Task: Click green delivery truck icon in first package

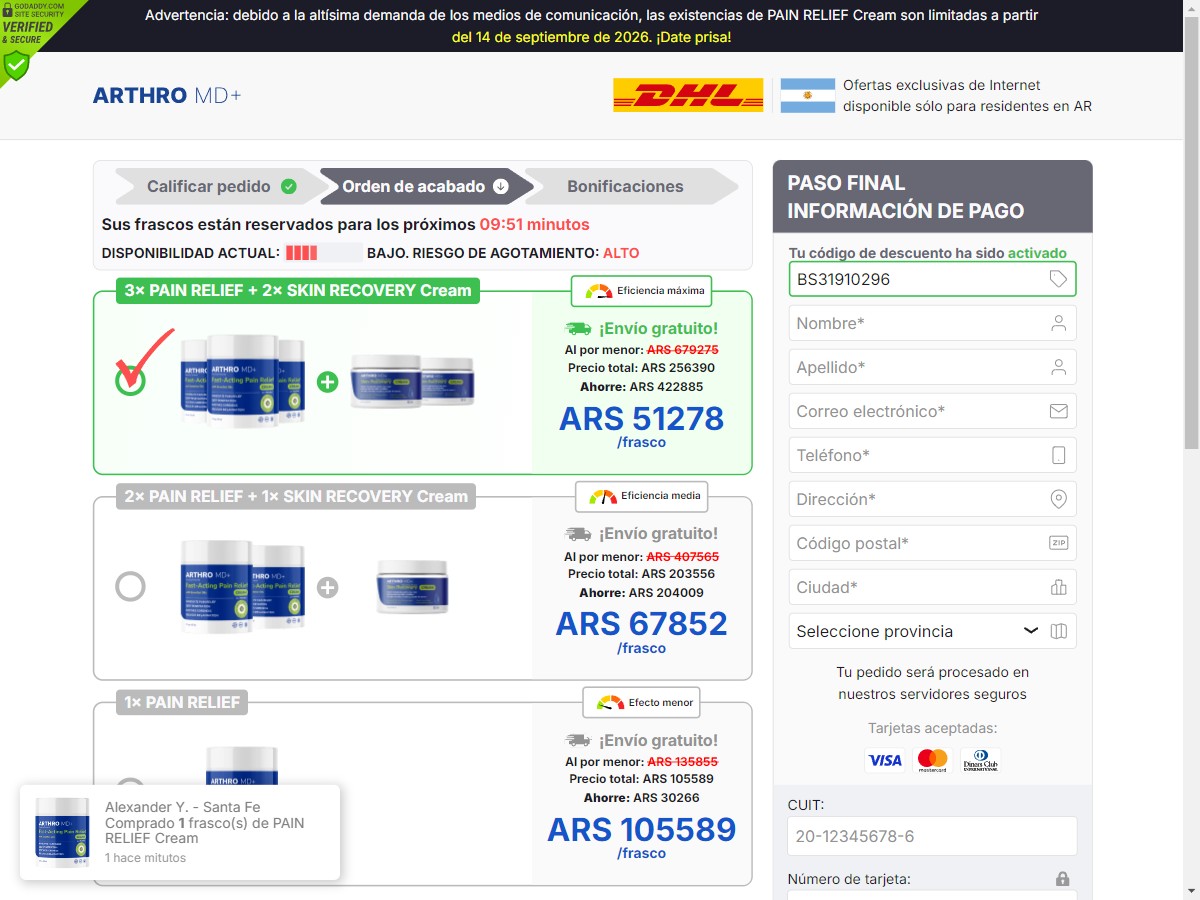Action: click(578, 328)
